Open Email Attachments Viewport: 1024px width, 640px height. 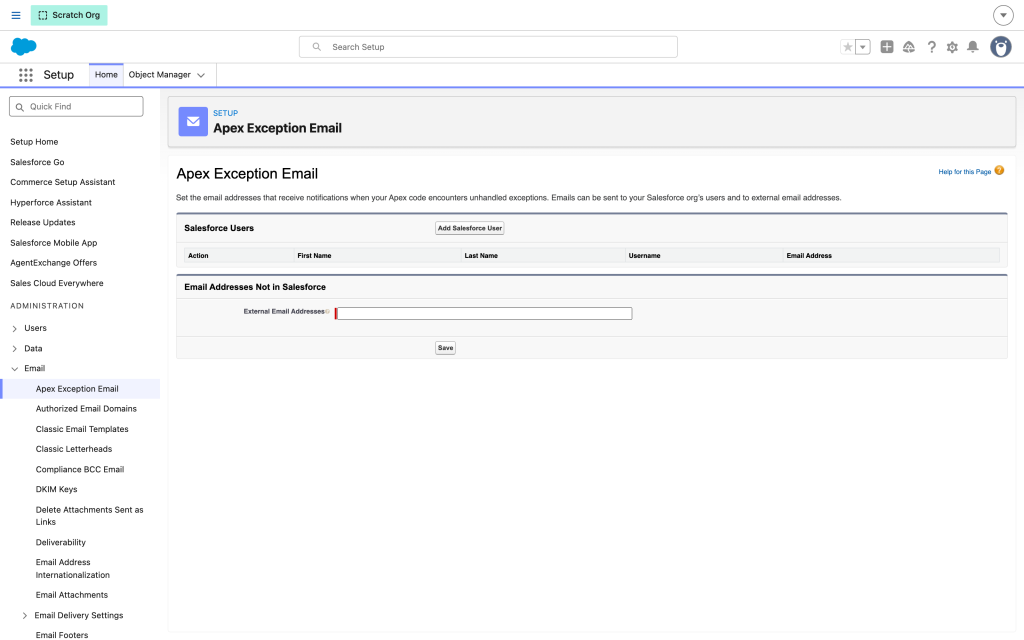click(x=72, y=595)
